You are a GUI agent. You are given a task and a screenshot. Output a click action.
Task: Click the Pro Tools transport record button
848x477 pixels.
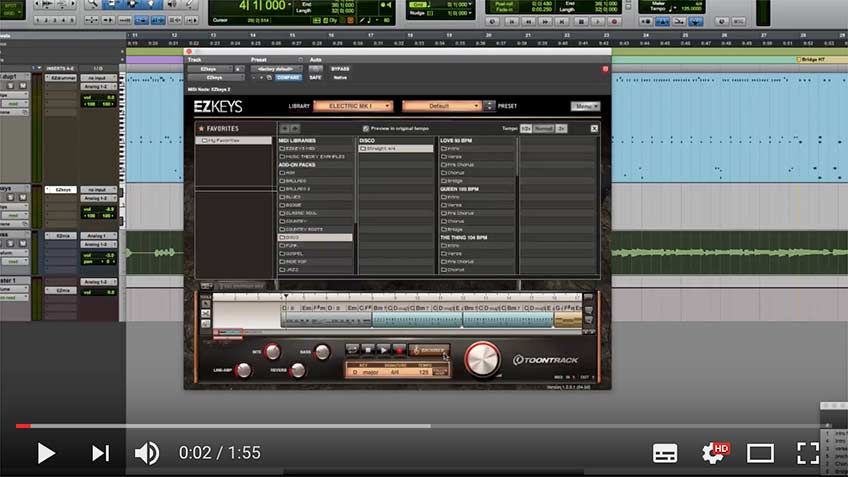click(x=614, y=22)
